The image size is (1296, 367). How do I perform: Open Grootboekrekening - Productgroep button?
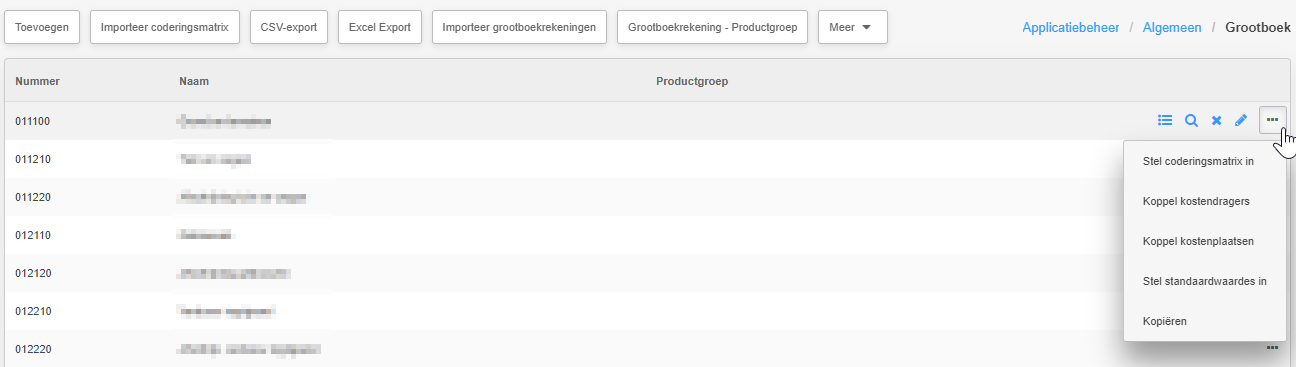pos(712,28)
